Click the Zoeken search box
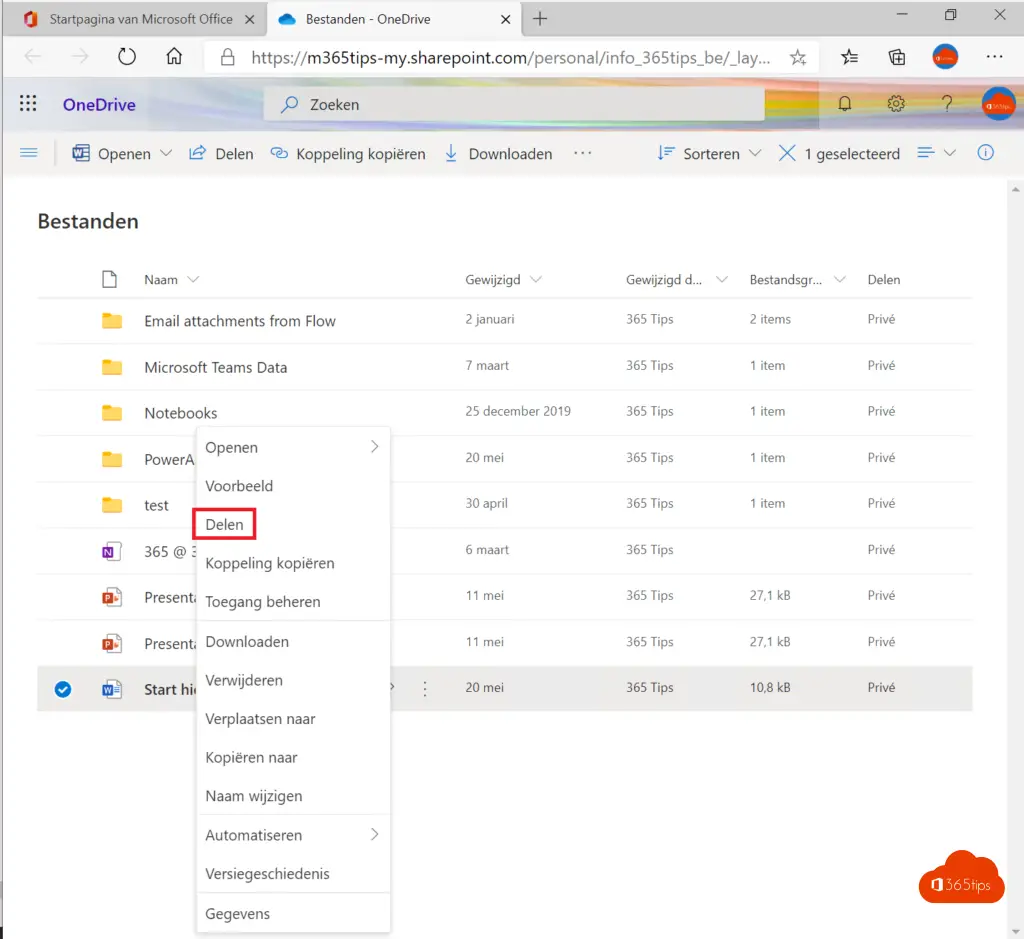Viewport: 1024px width, 939px height. [514, 104]
